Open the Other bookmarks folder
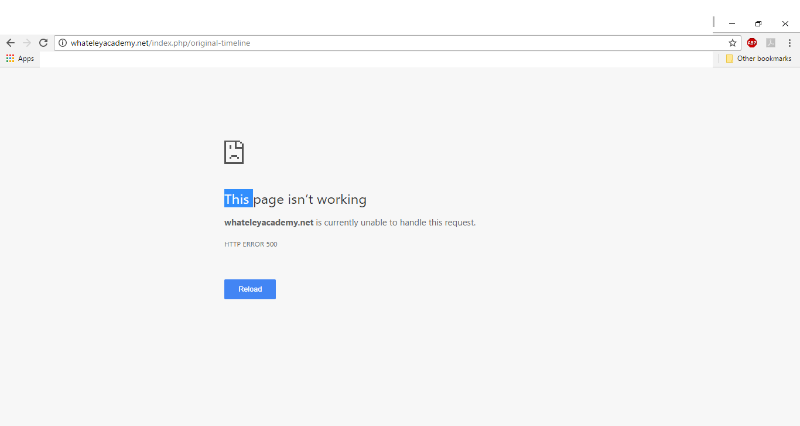Viewport: 800px width, 426px height. click(758, 59)
